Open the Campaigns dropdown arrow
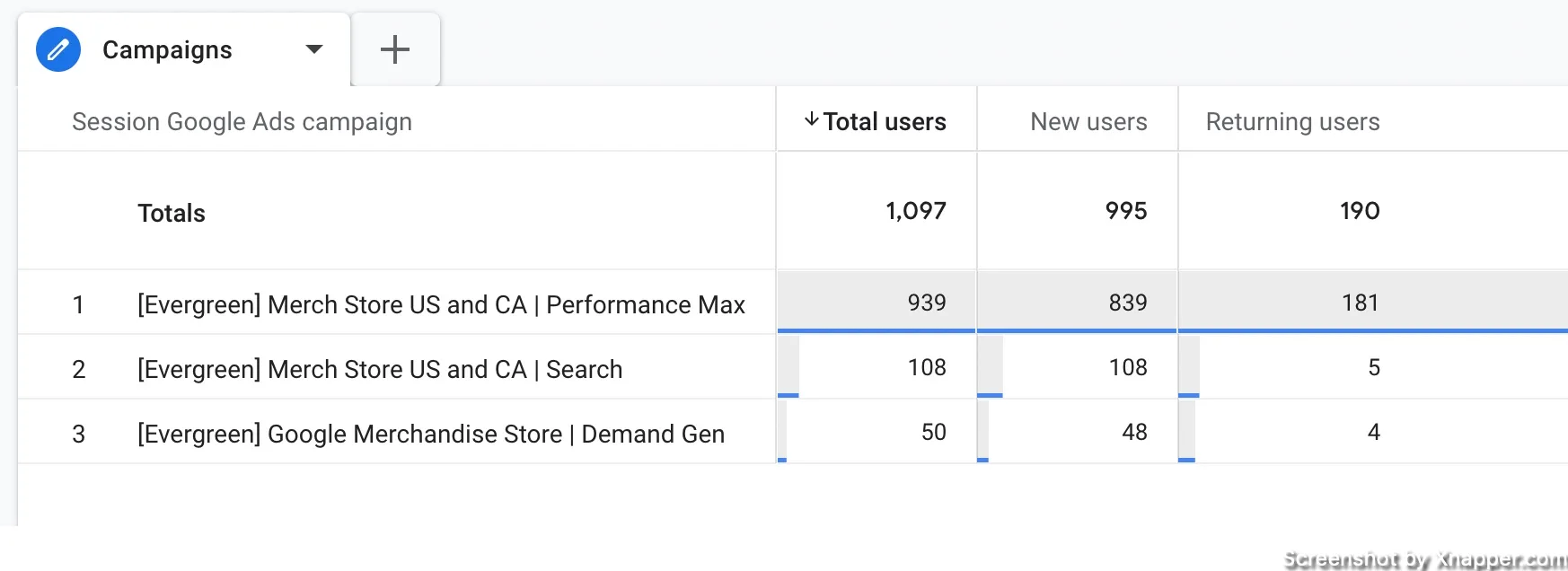Viewport: 1568px width, 571px height. coord(314,49)
